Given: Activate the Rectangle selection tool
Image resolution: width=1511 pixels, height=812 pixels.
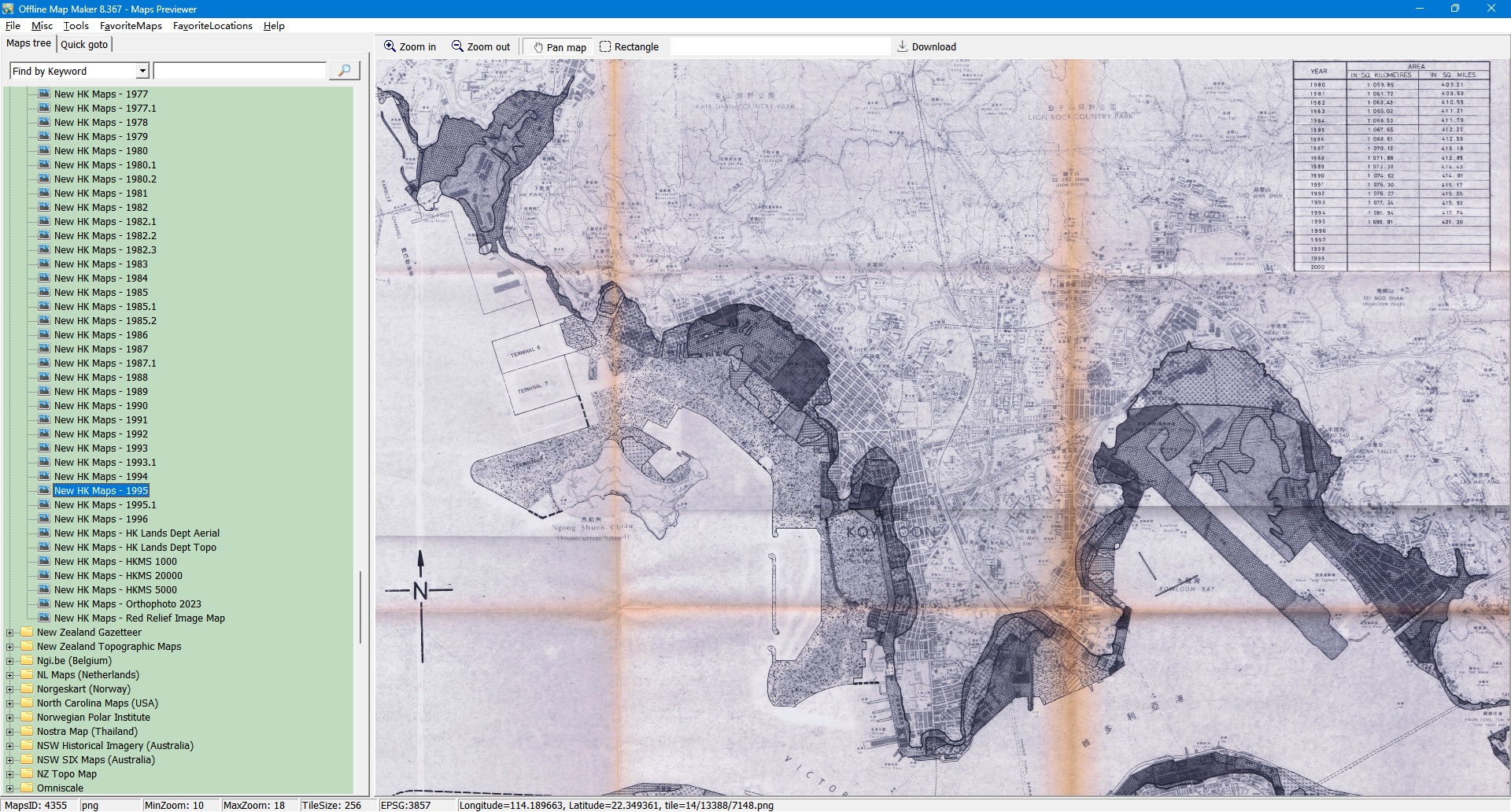Looking at the screenshot, I should pyautogui.click(x=605, y=46).
